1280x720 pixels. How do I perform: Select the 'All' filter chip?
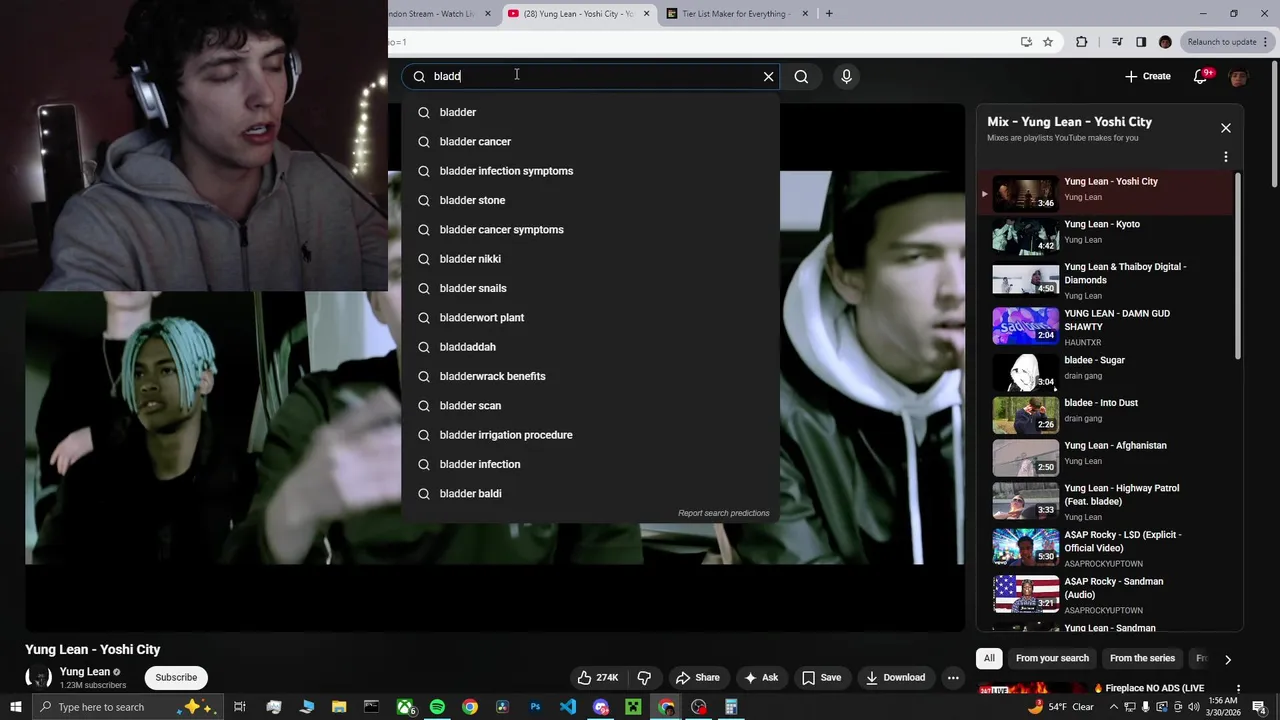point(989,658)
